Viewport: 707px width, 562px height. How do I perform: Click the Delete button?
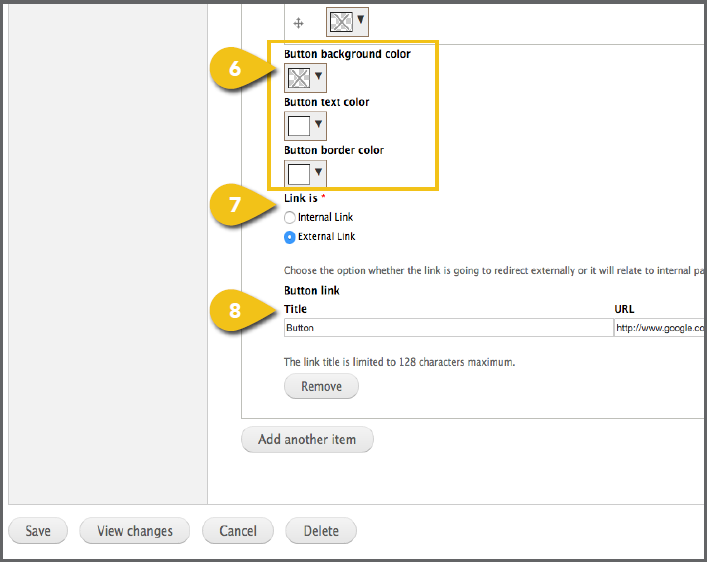[x=321, y=531]
